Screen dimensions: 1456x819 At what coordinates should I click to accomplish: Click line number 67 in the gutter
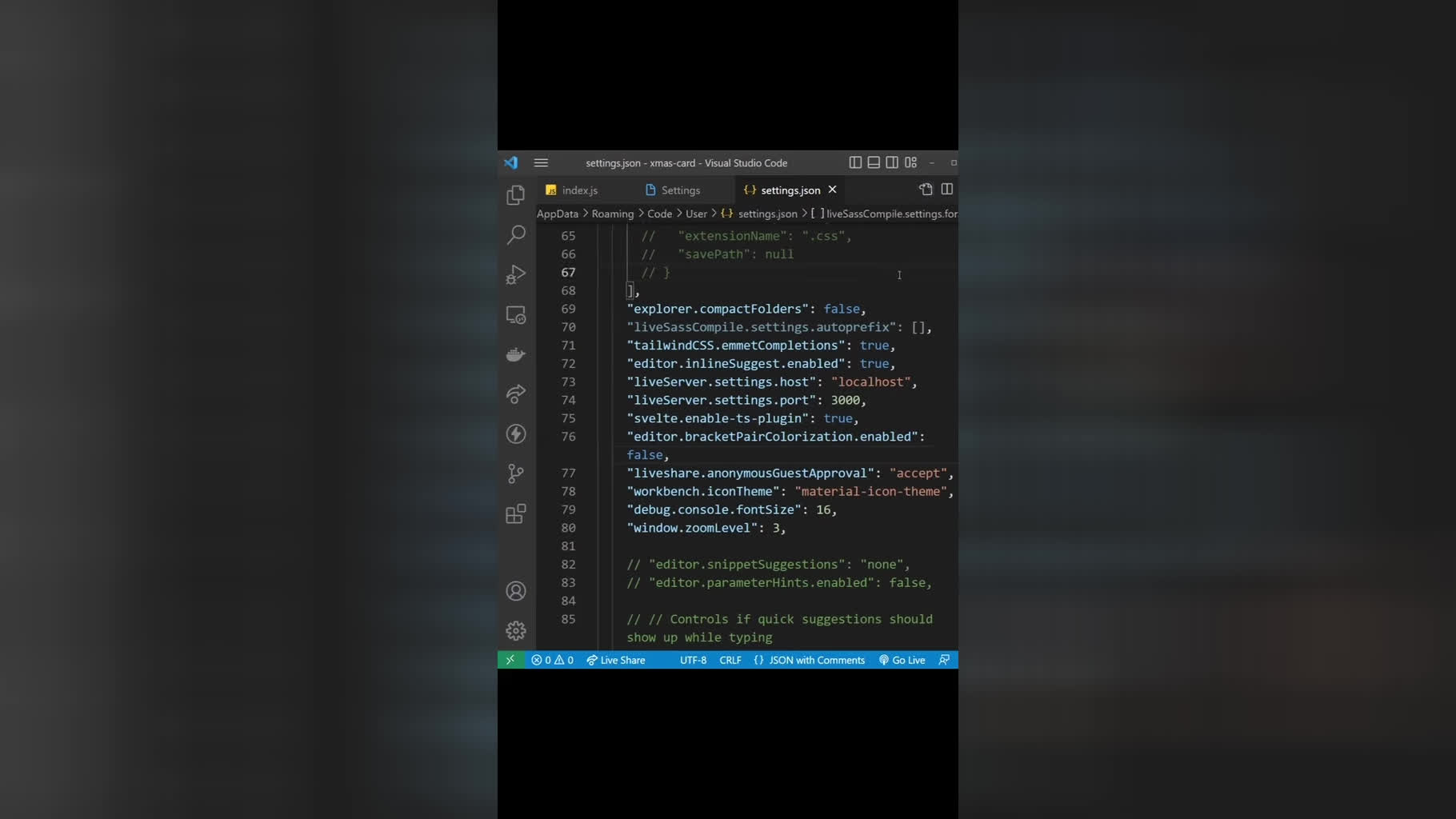click(x=568, y=273)
